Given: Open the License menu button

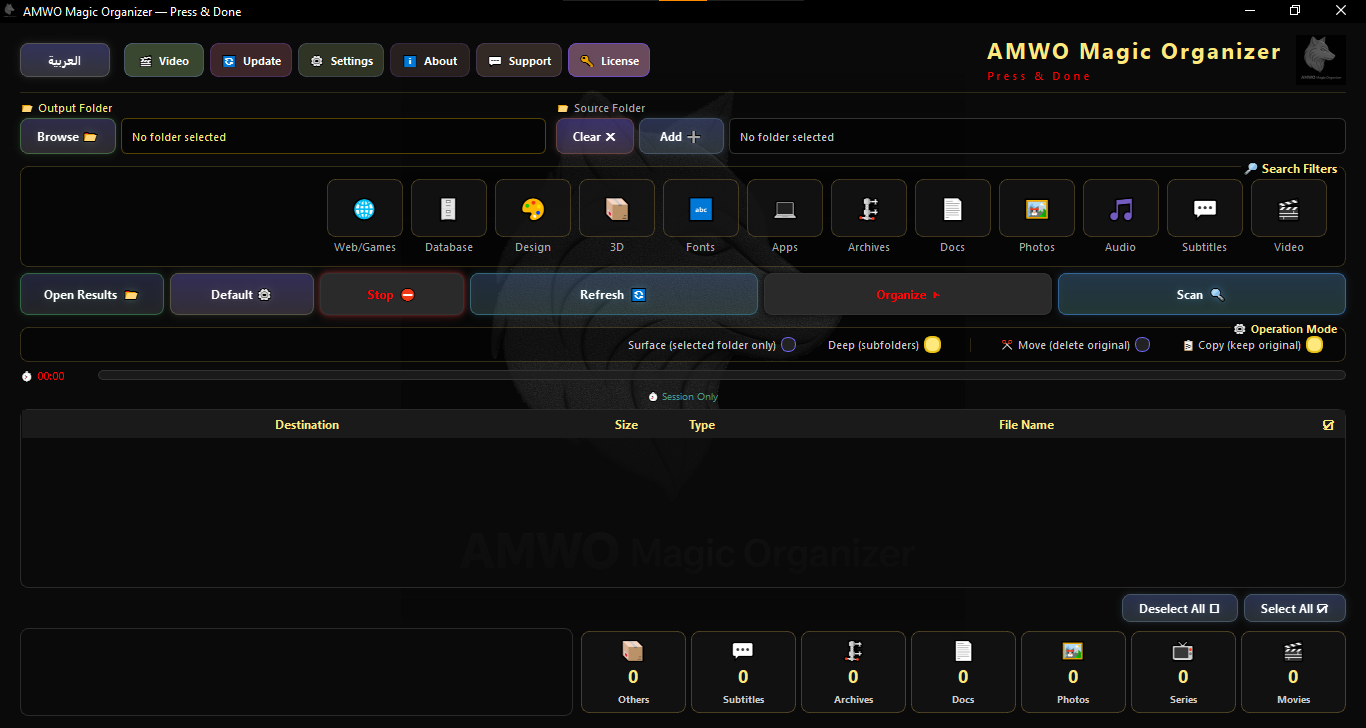Looking at the screenshot, I should coord(609,61).
